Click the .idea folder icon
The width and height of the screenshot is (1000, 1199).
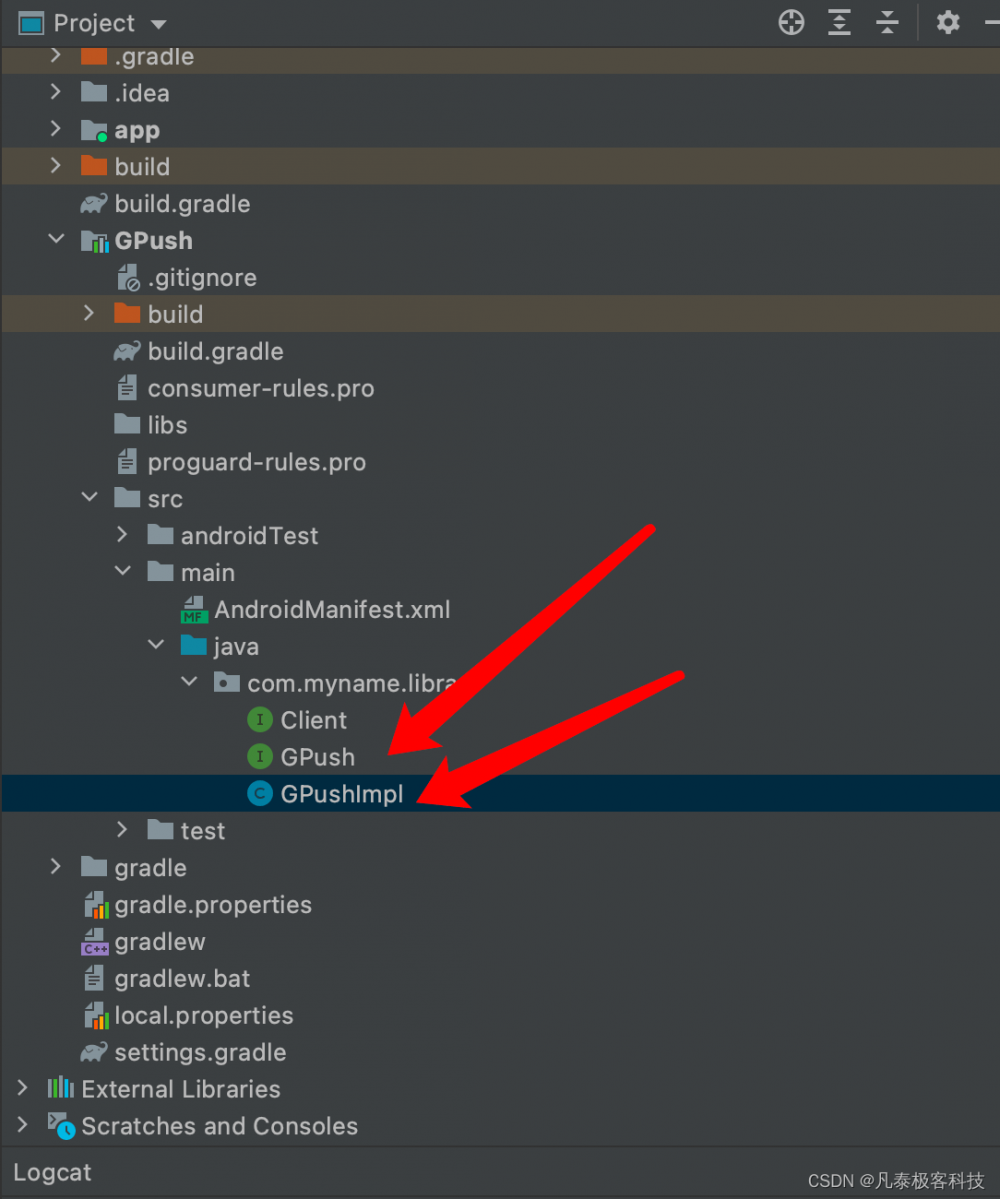(94, 92)
